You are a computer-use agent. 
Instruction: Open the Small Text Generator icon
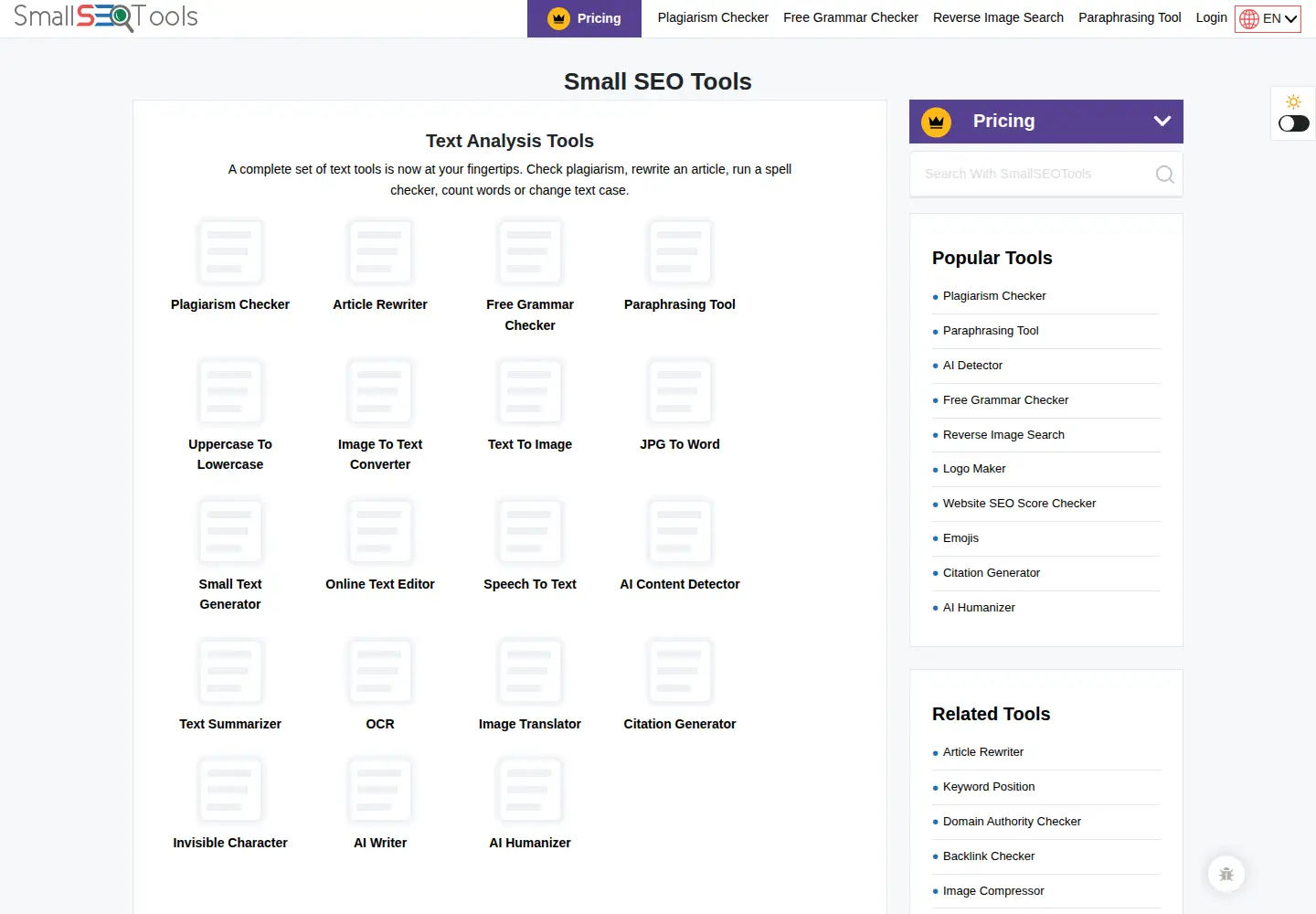pos(230,531)
